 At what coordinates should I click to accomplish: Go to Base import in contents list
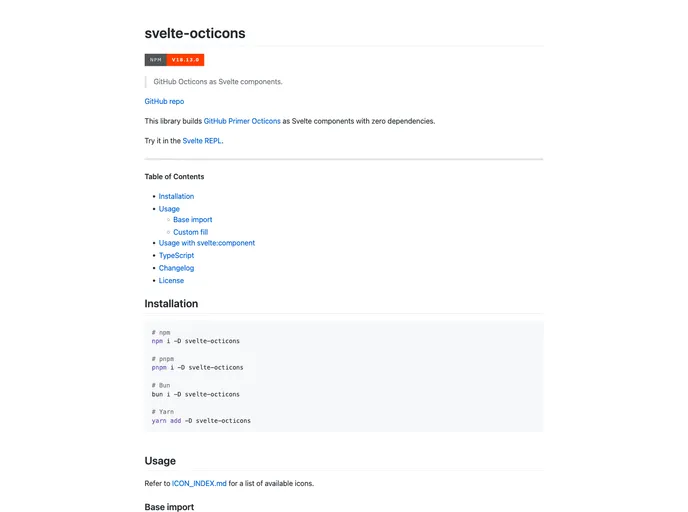pos(192,220)
